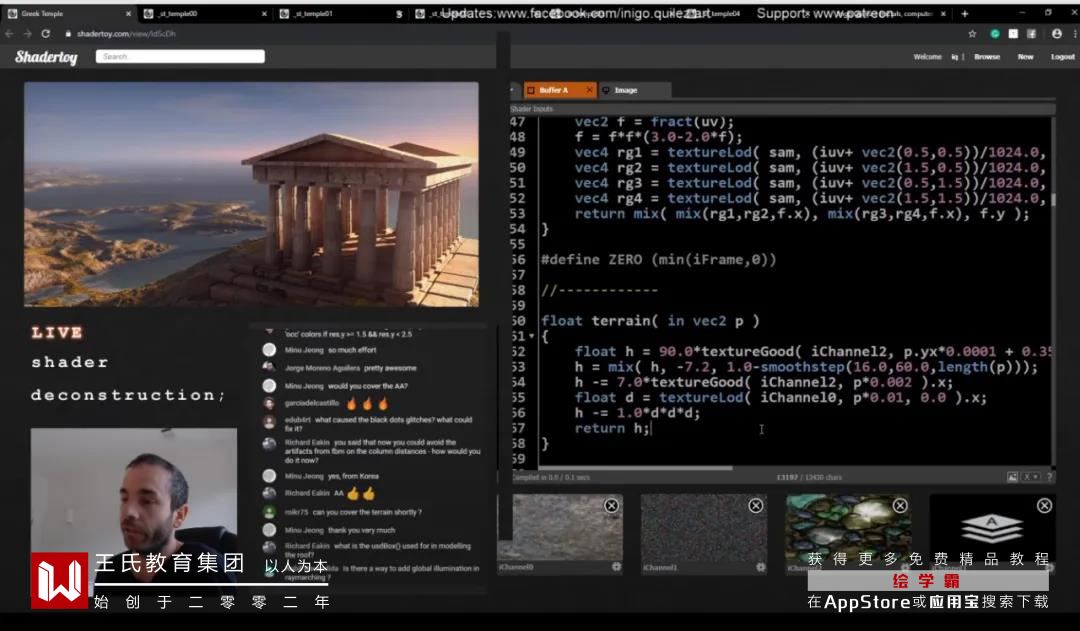Switch to the _st_temple00 browser tab
Screen dimensions: 1080x631
click(205, 14)
